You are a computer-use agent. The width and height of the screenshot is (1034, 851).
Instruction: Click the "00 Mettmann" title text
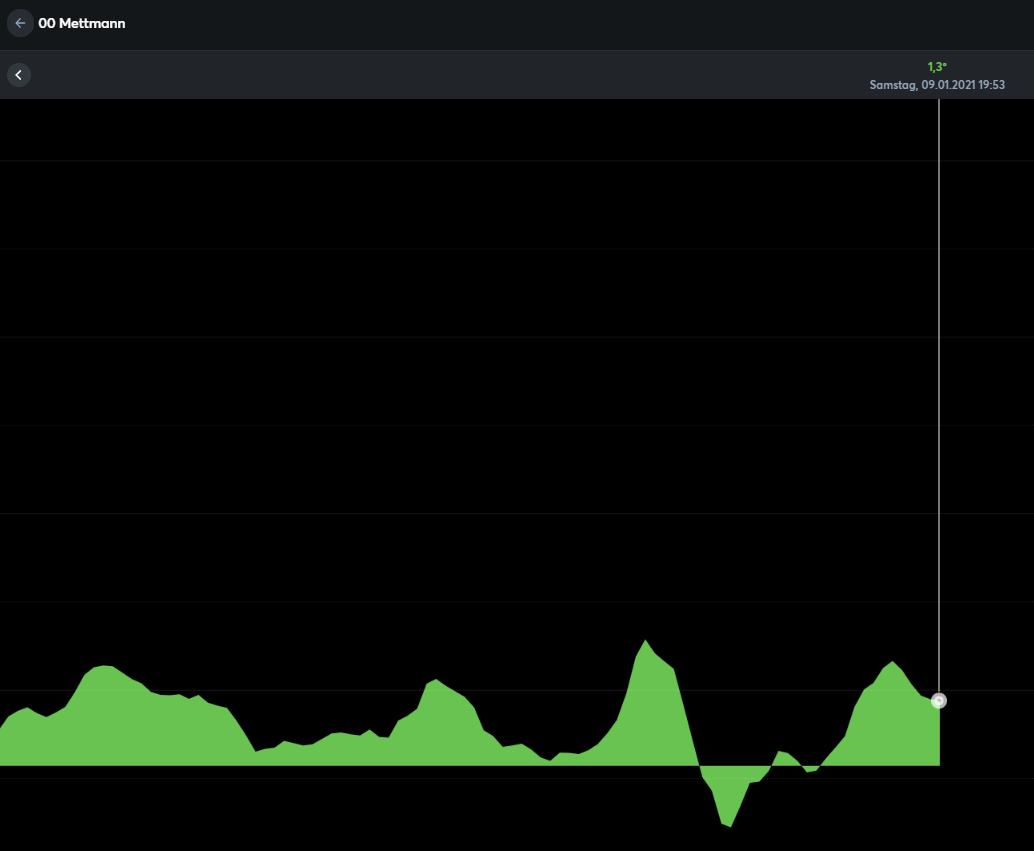tap(82, 23)
